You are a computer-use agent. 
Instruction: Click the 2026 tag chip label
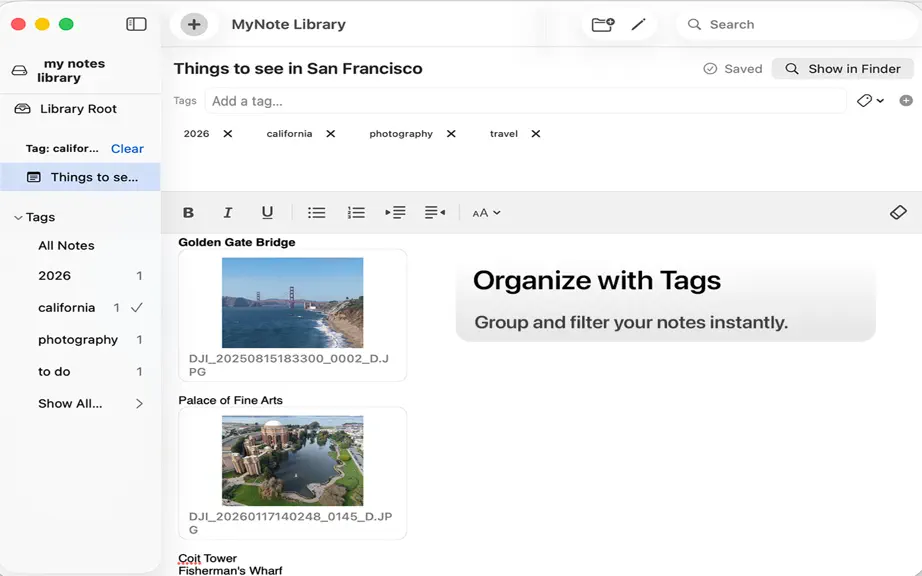(x=196, y=134)
